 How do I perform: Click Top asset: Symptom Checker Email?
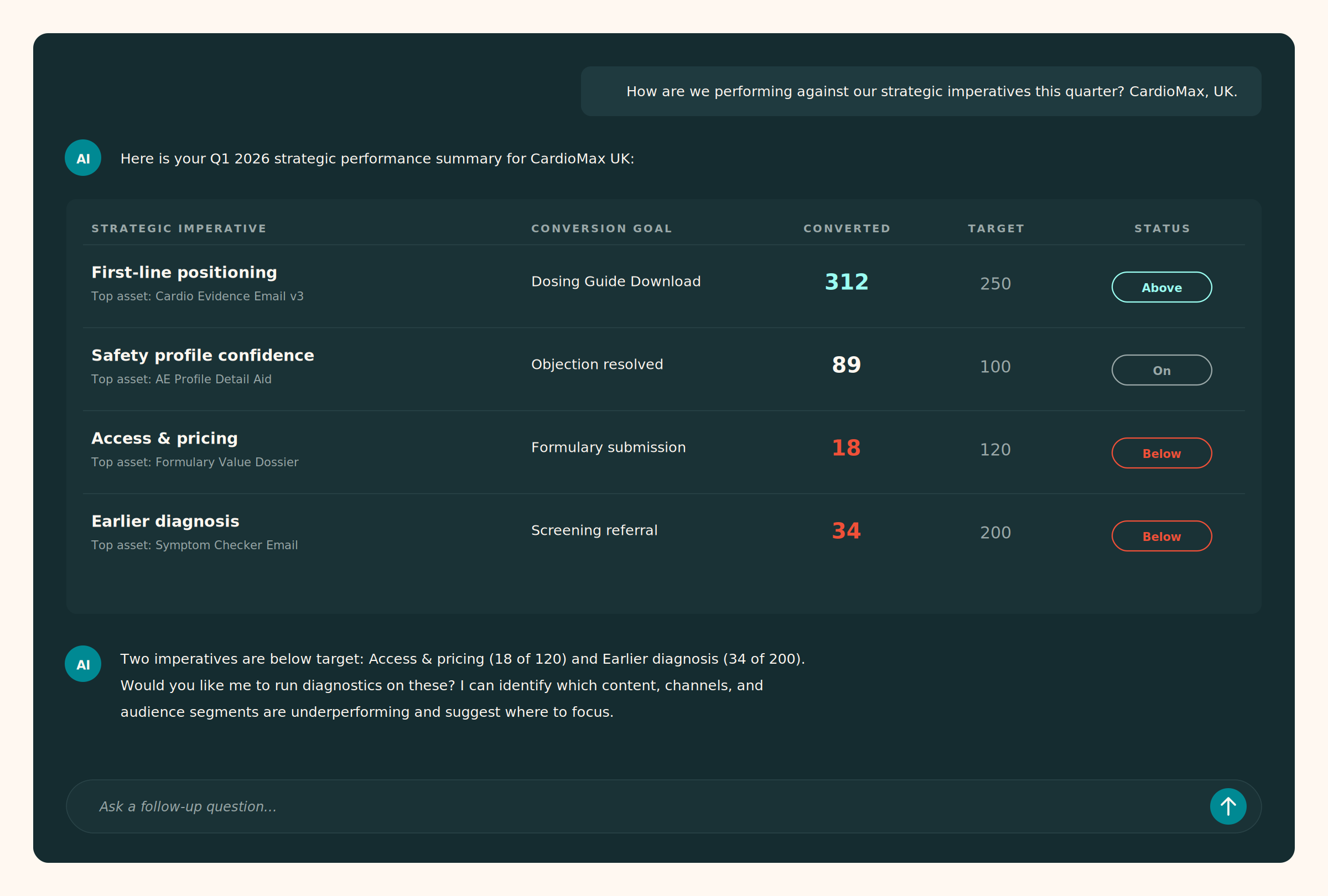(194, 545)
